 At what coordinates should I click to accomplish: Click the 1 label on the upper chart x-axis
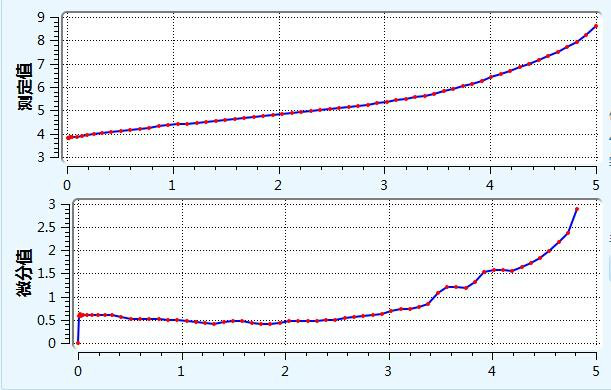(172, 185)
